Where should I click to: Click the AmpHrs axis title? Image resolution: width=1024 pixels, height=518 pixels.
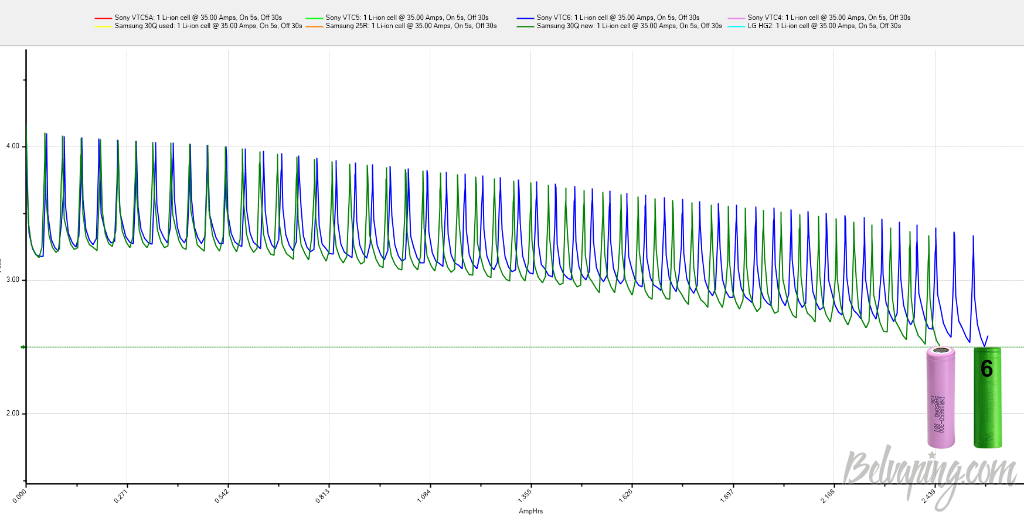(530, 511)
